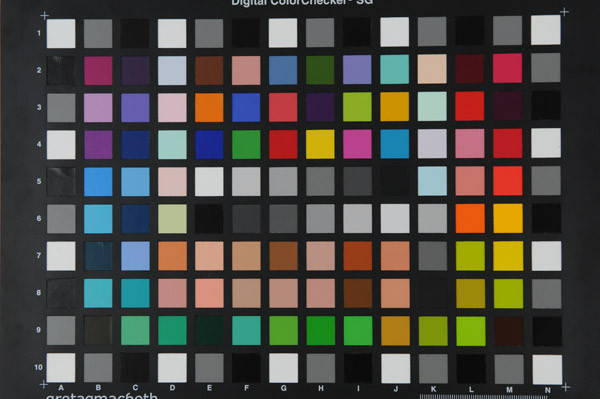Select the yellow patch at H4
The width and height of the screenshot is (600, 399).
(x=320, y=144)
